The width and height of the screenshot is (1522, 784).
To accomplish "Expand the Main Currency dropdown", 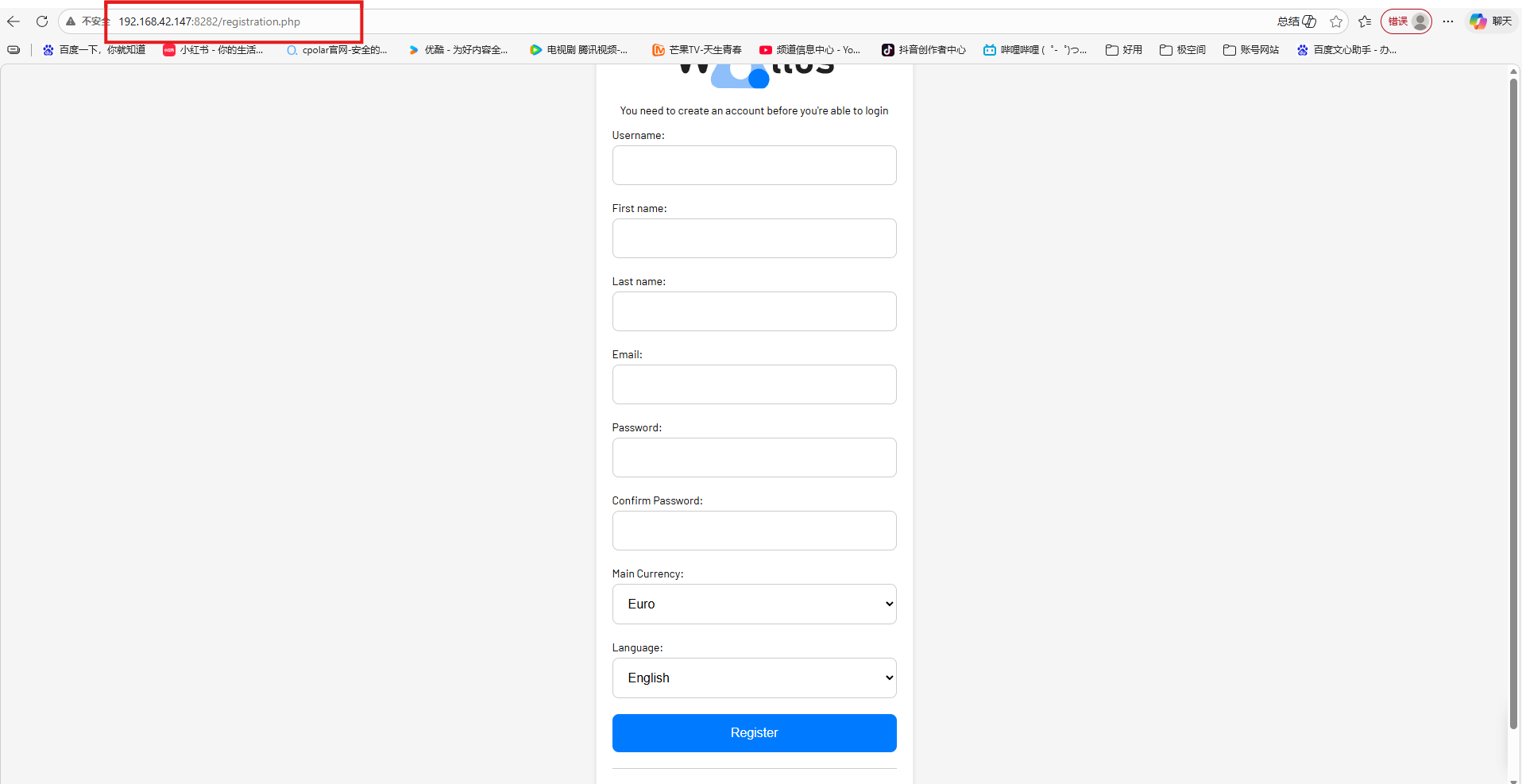I will [x=754, y=604].
